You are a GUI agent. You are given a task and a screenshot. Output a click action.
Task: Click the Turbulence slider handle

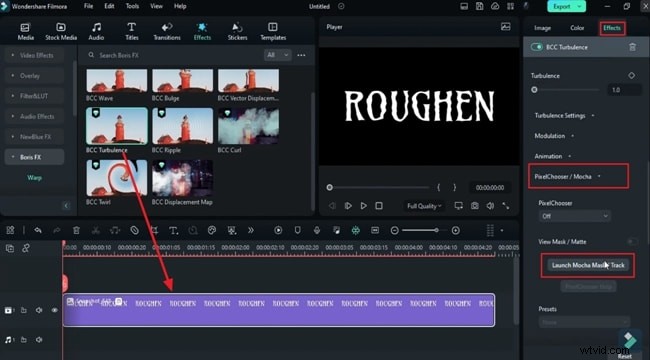pos(534,90)
